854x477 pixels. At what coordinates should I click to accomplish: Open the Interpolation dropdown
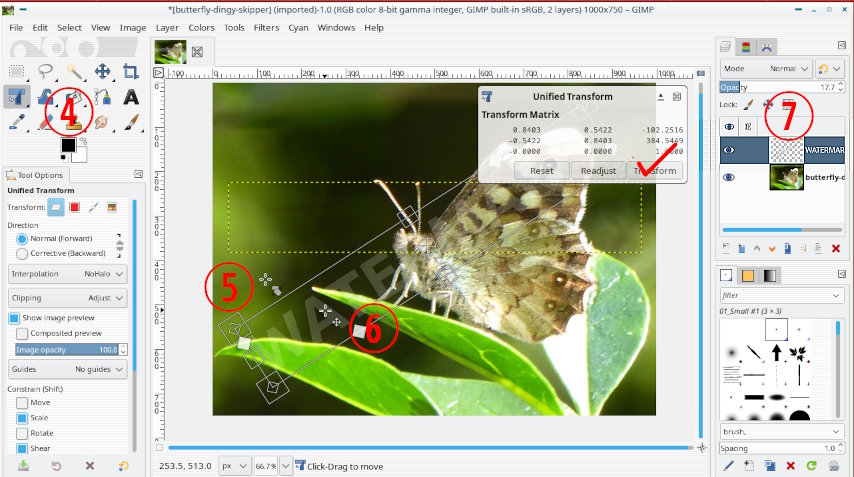point(68,274)
